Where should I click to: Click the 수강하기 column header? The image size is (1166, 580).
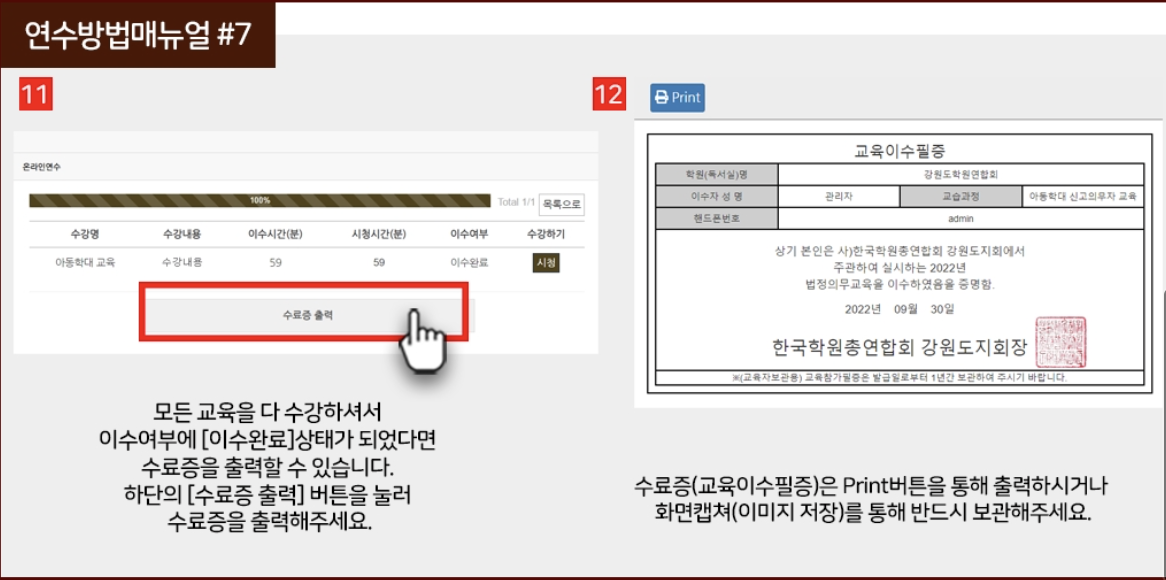546,234
